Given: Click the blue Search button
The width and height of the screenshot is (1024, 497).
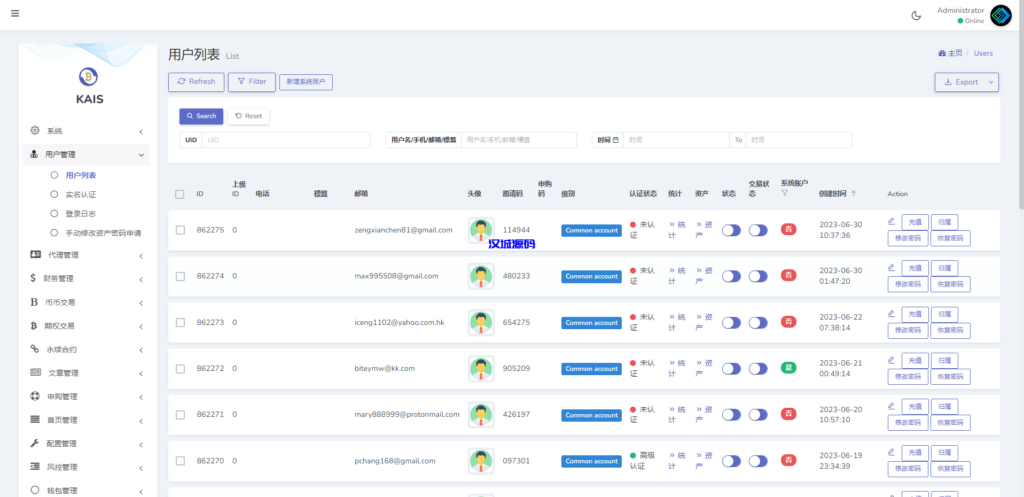Looking at the screenshot, I should (x=201, y=116).
